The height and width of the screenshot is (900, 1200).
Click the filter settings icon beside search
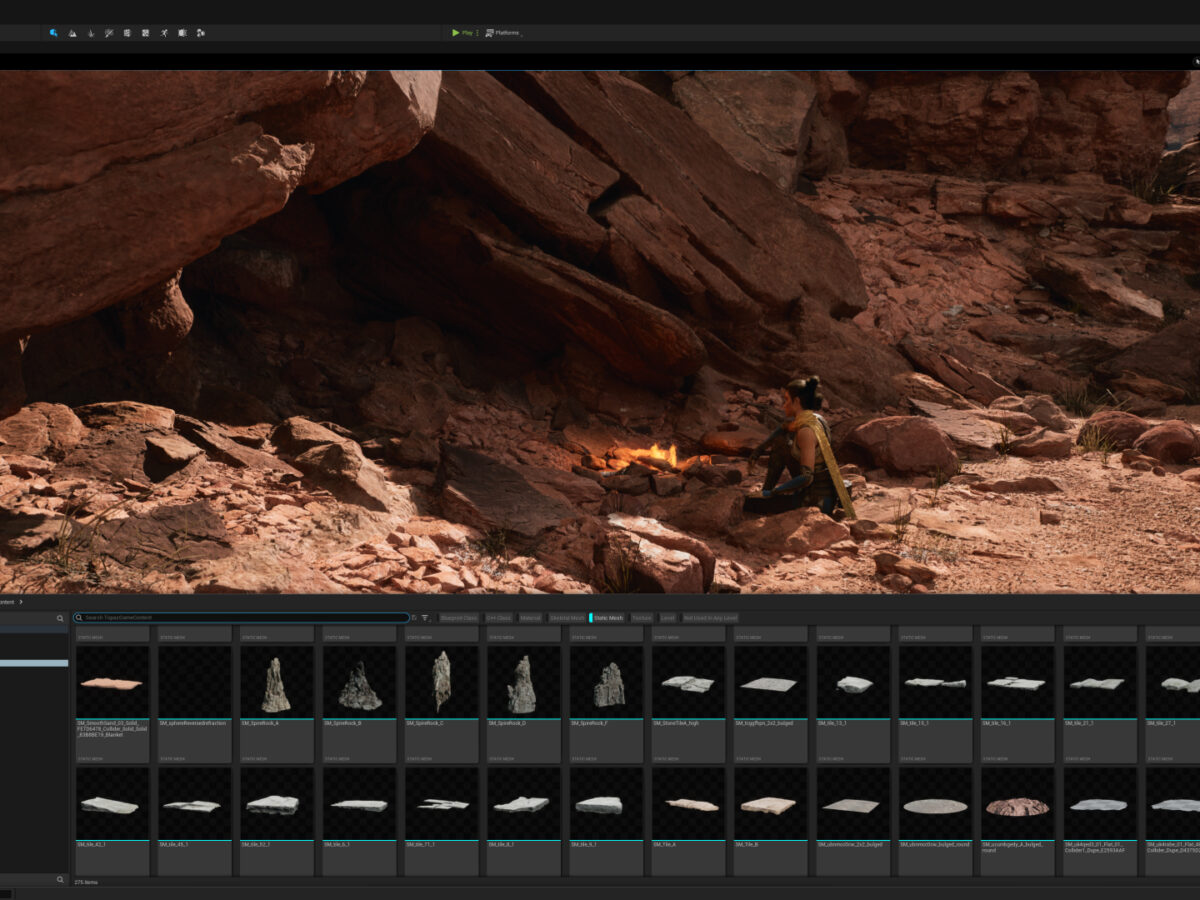425,618
